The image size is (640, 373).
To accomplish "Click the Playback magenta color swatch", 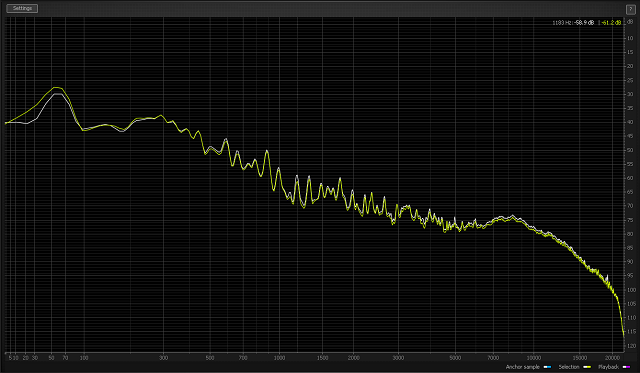I will [626, 367].
